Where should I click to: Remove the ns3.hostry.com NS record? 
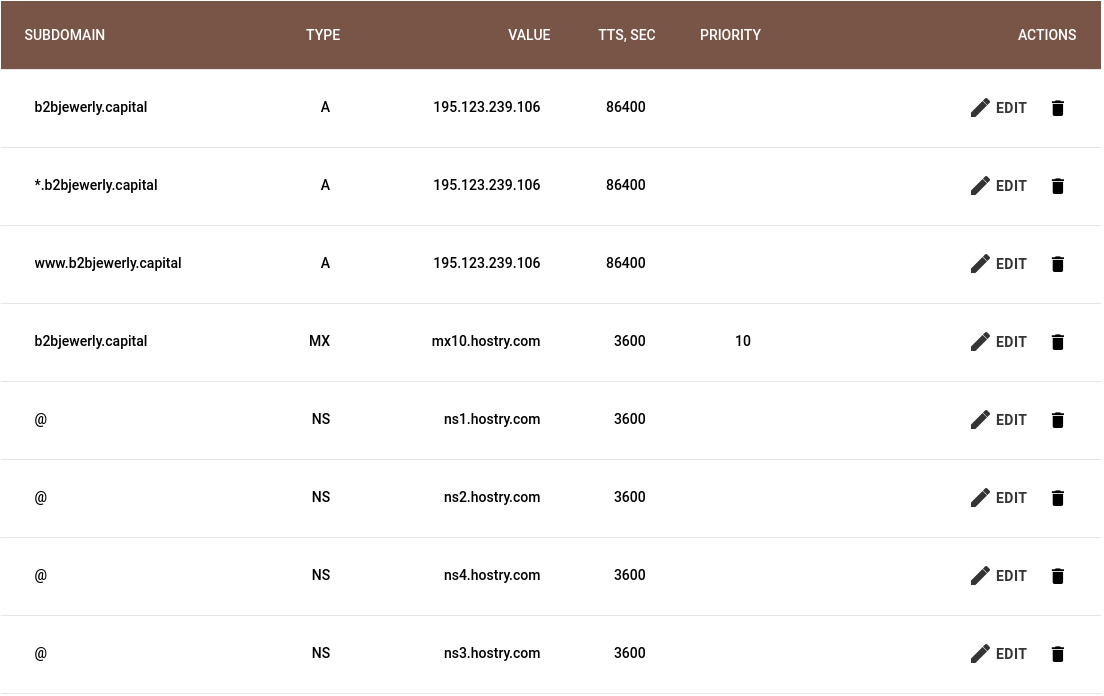1058,654
